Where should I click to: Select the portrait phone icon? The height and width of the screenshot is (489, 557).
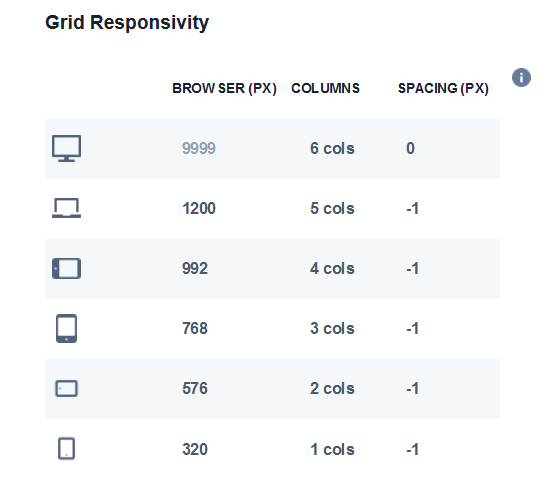(66, 449)
